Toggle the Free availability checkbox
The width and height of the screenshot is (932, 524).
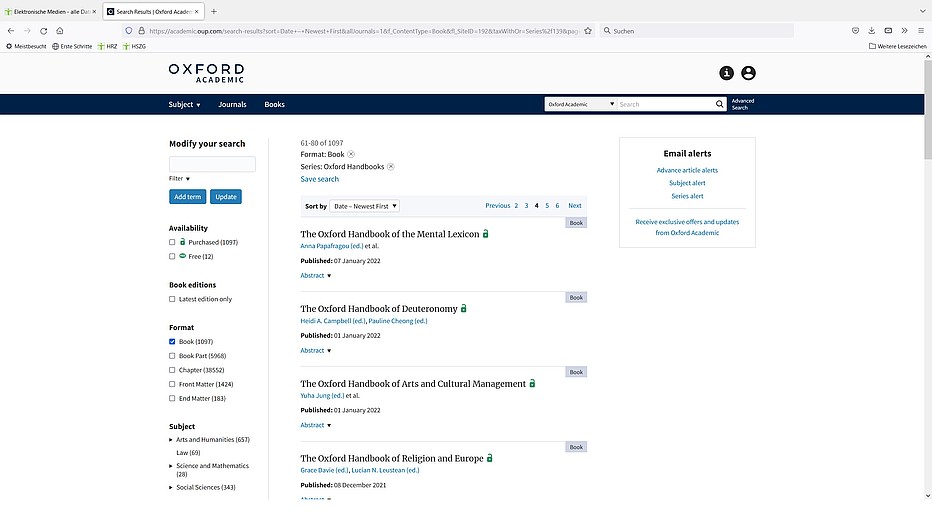(172, 257)
